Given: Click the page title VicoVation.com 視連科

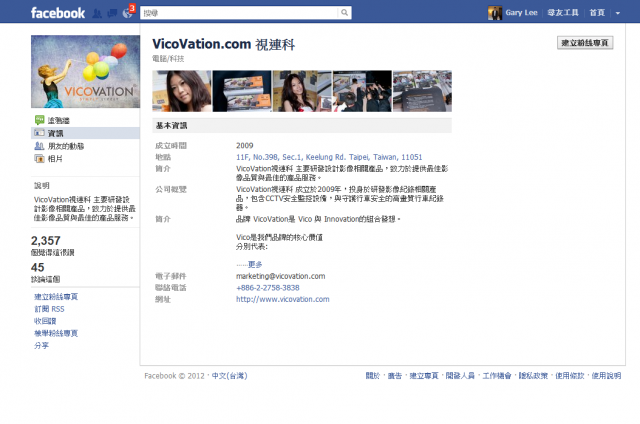Looking at the screenshot, I should 223,44.
